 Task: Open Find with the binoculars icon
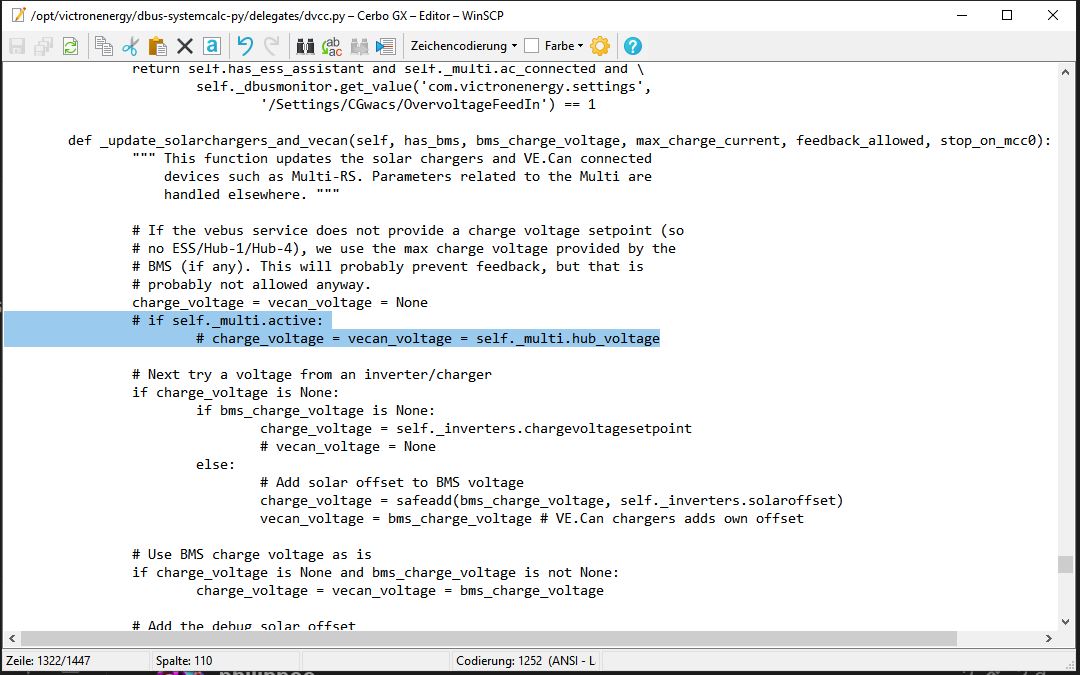[306, 46]
